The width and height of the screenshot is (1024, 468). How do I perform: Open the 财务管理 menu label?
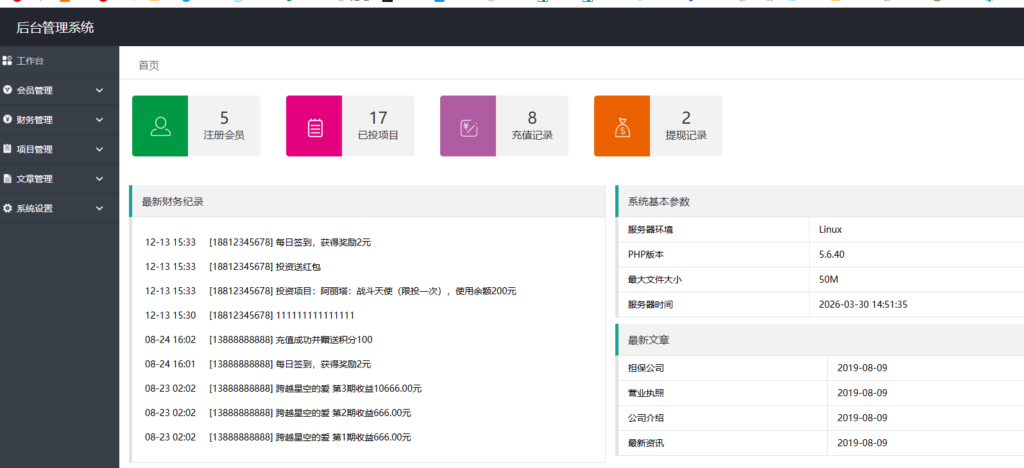35,119
